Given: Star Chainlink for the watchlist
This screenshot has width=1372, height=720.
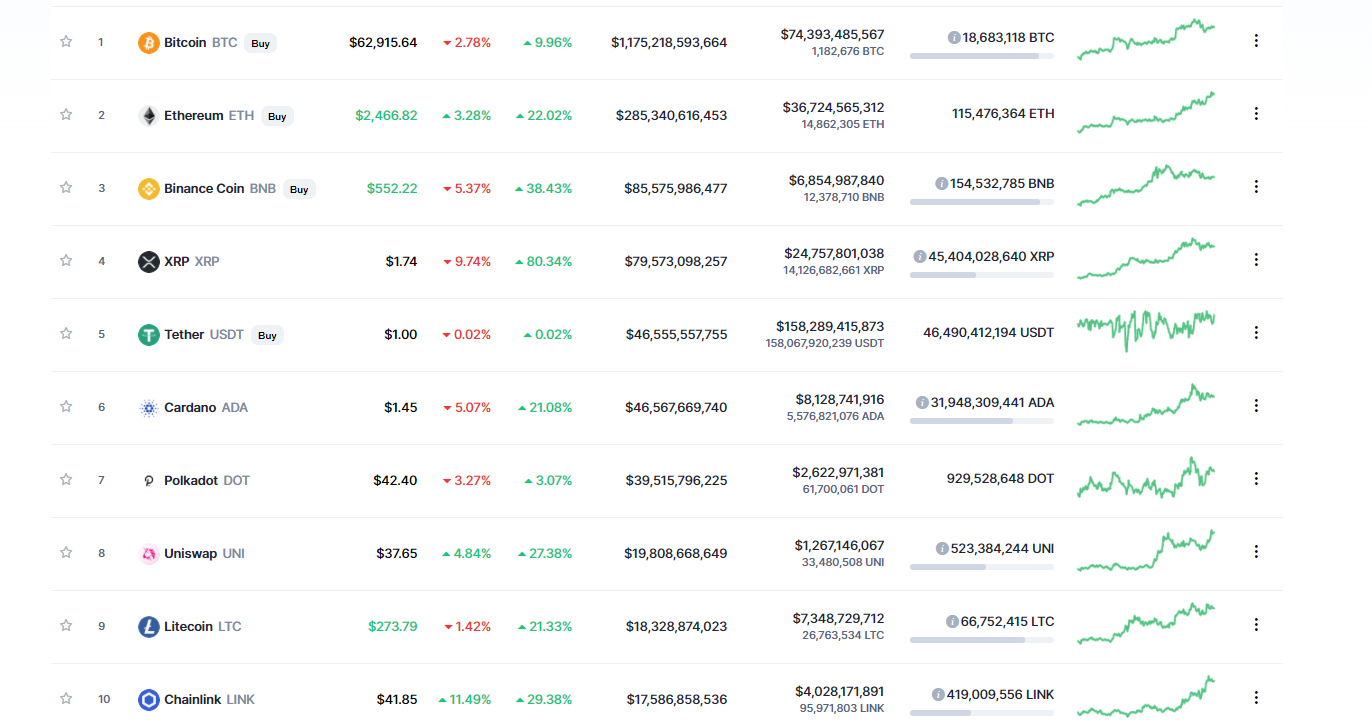Looking at the screenshot, I should 66,699.
